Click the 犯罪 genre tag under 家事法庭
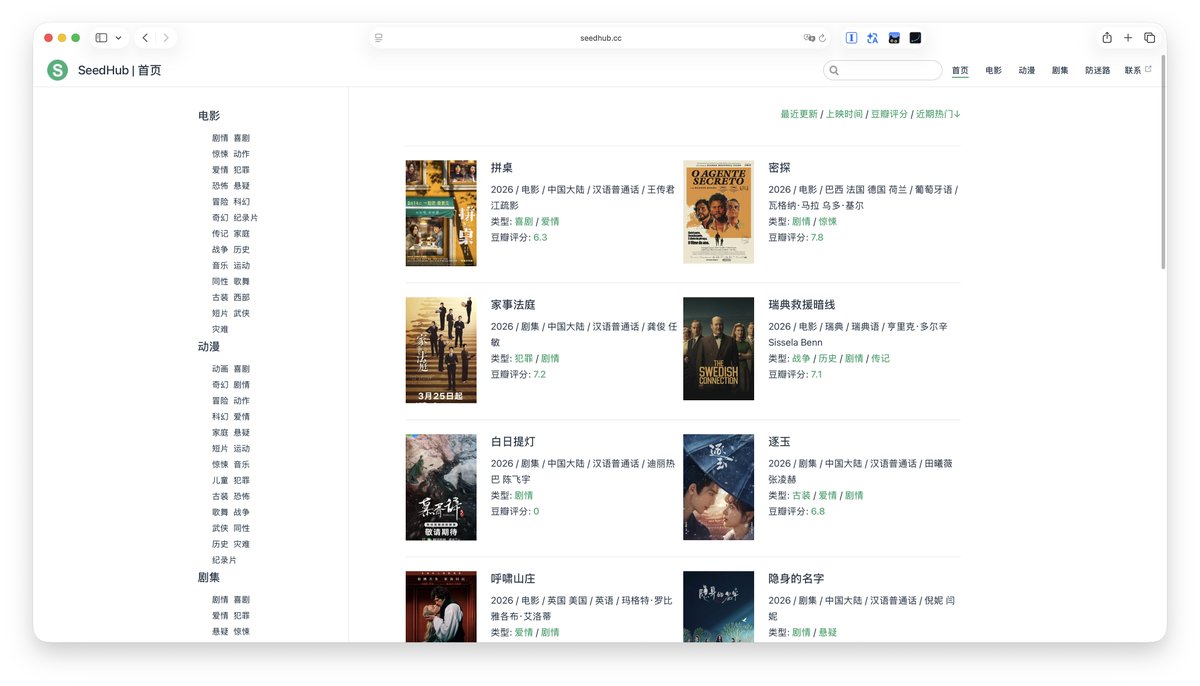Screen dimensions: 1200x686 (523, 358)
